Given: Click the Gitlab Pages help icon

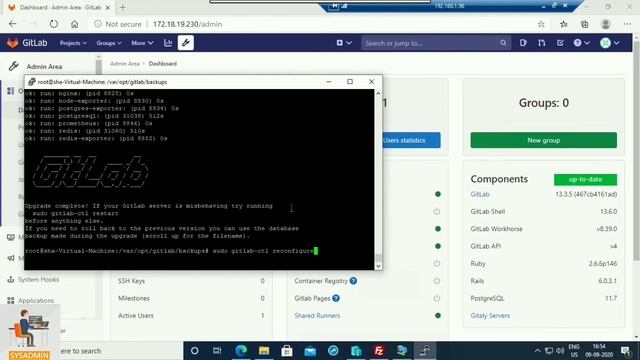Looking at the screenshot, I should pyautogui.click(x=336, y=298).
